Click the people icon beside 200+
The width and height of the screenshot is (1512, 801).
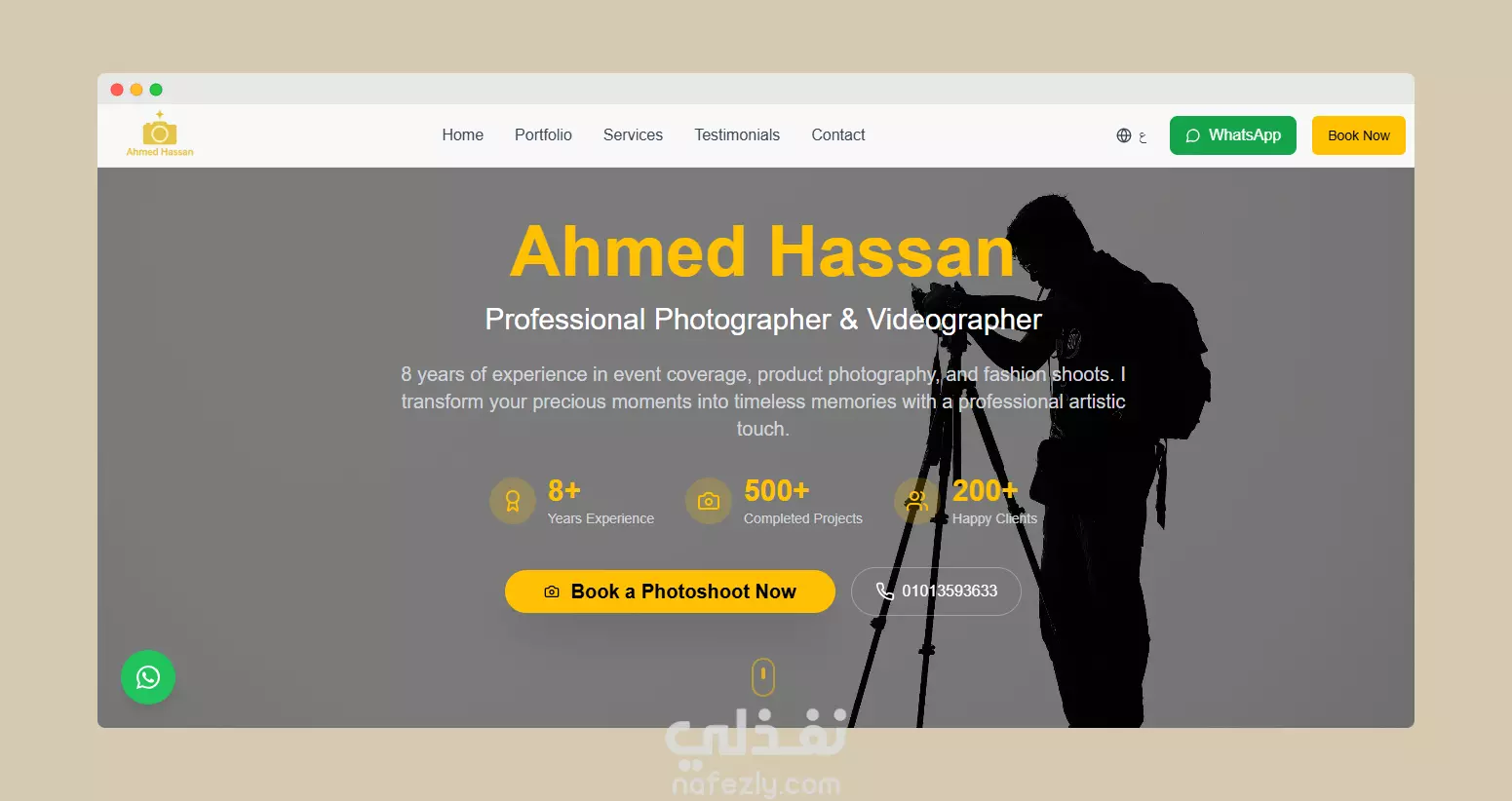click(x=917, y=501)
